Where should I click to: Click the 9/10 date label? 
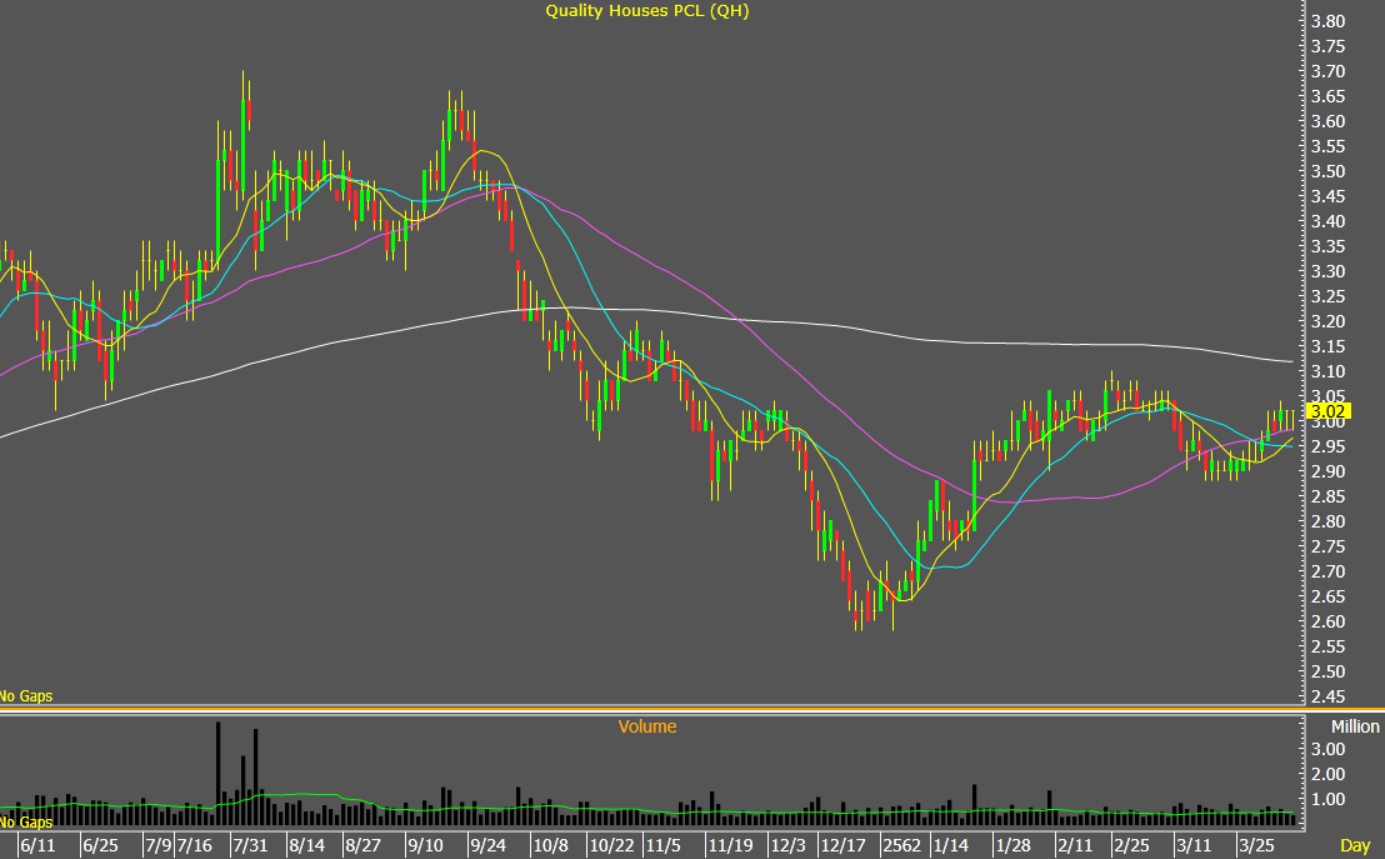[x=426, y=846]
